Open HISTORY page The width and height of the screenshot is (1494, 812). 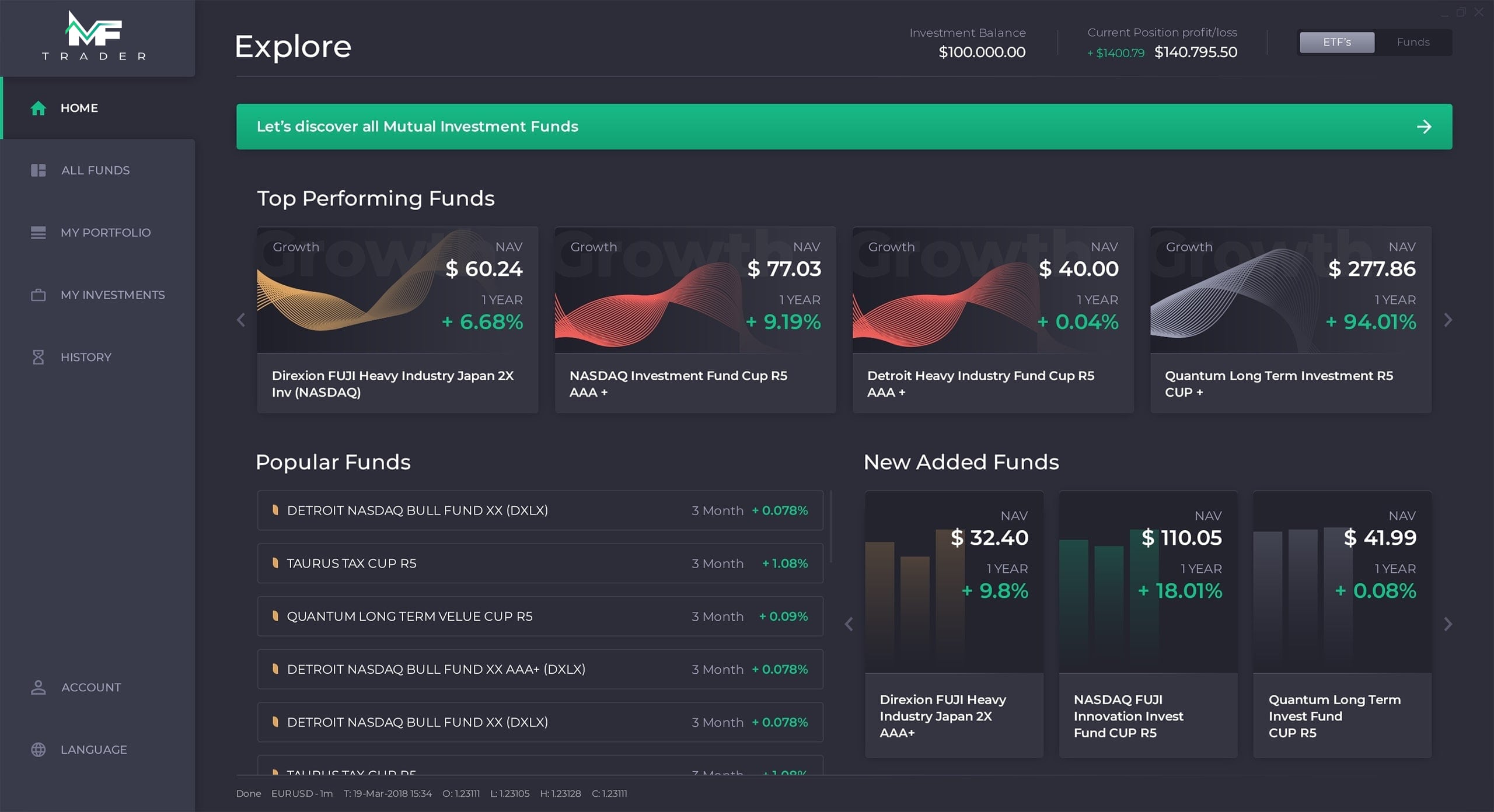point(97,357)
